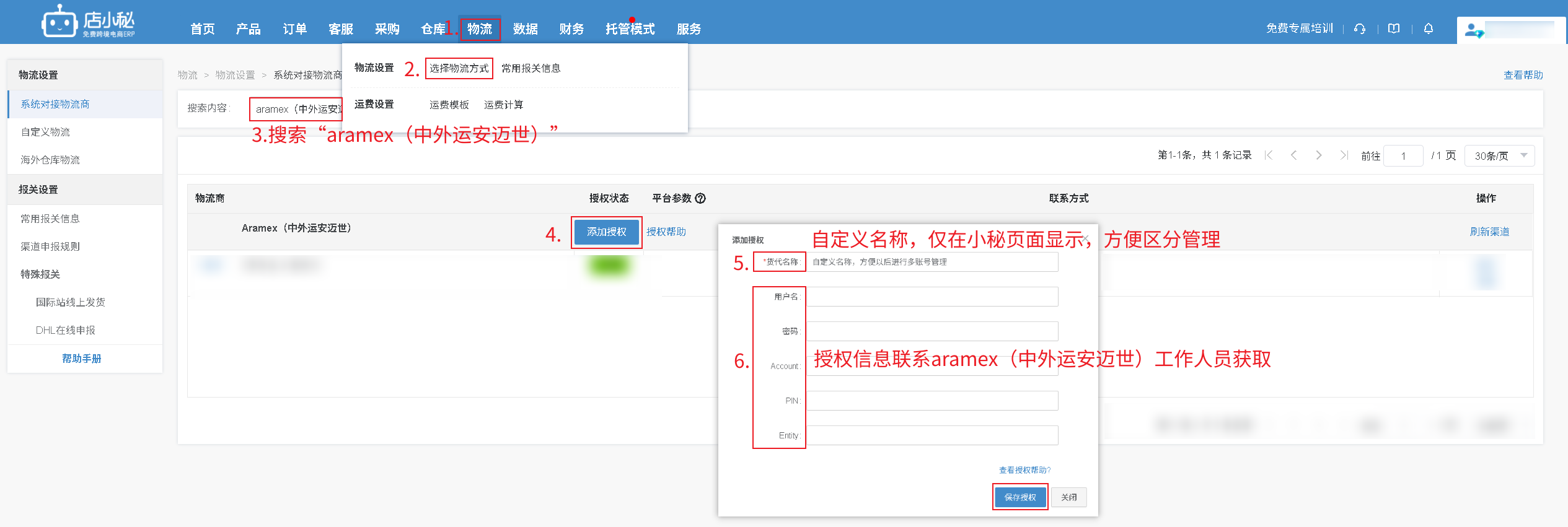The image size is (1568, 527).
Task: Click the 保存授权 button
Action: point(1020,497)
